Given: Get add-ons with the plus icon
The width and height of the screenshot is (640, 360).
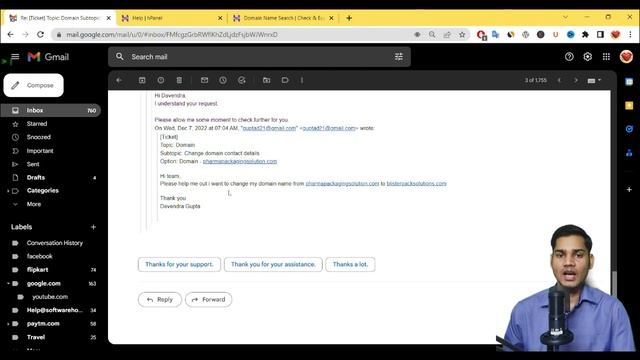Looking at the screenshot, I should (629, 189).
